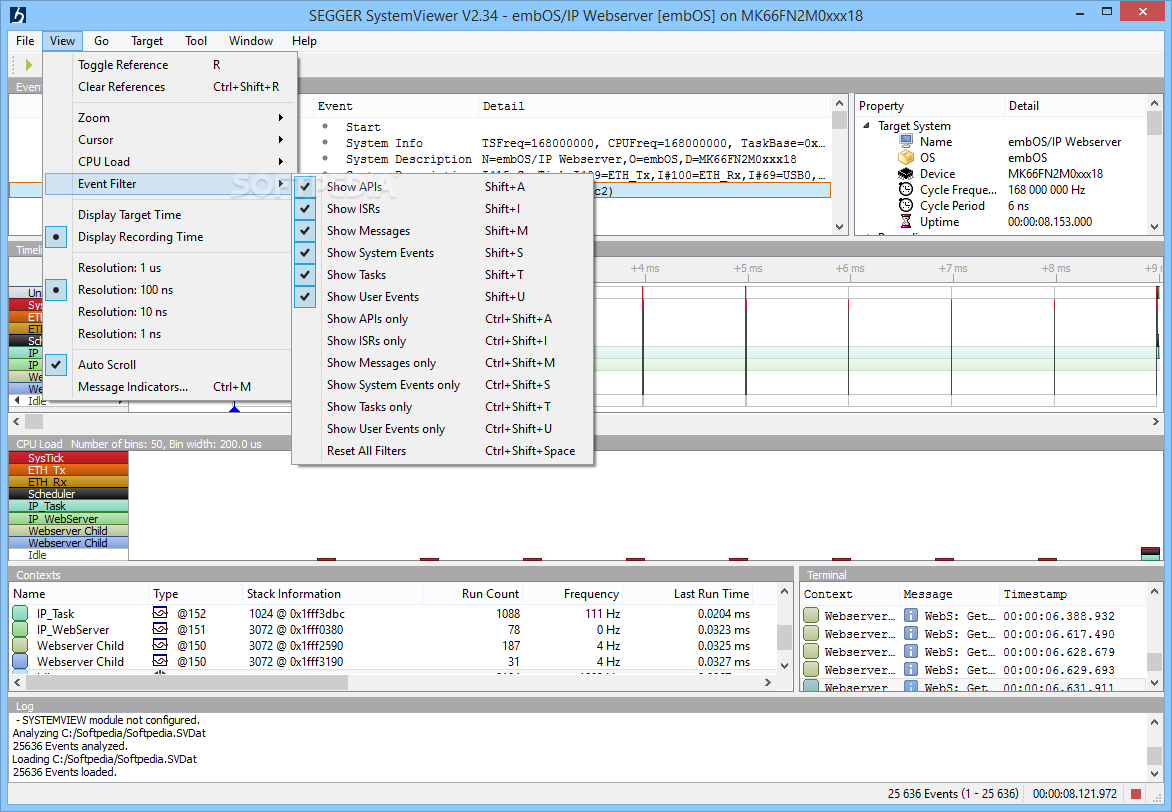Click the OS package icon in properties
Viewport: 1172px width, 812px height.
point(906,158)
